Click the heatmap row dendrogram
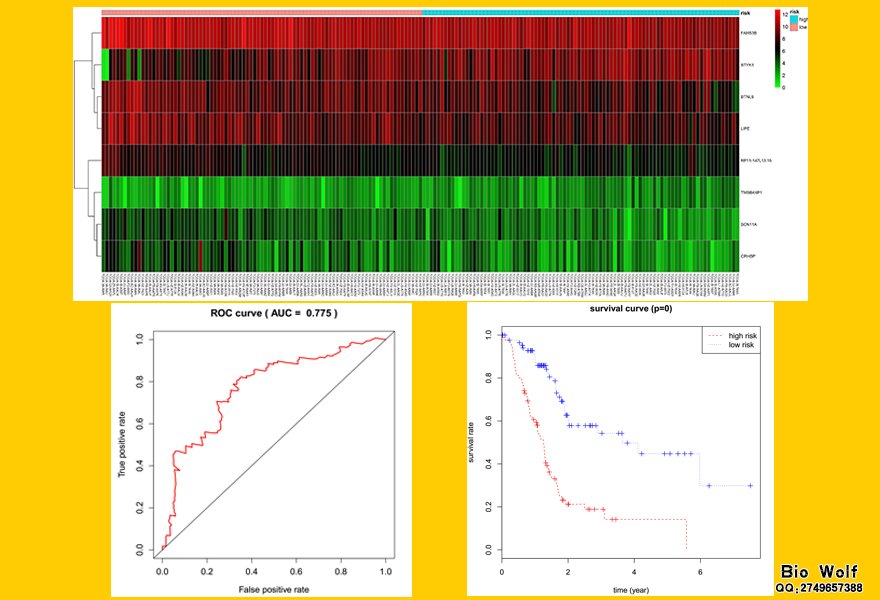 pos(88,144)
